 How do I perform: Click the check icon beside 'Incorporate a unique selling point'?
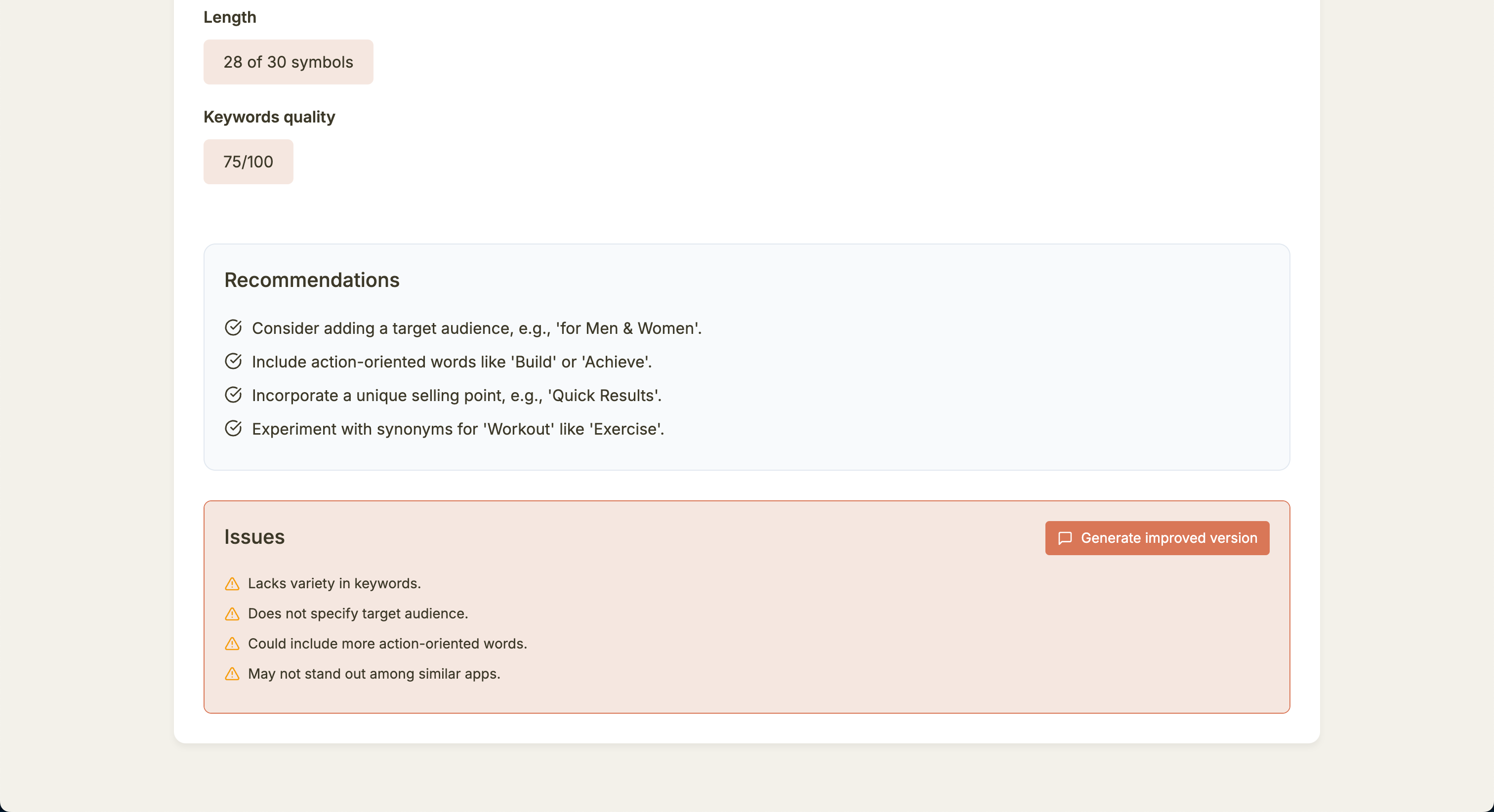tap(233, 395)
